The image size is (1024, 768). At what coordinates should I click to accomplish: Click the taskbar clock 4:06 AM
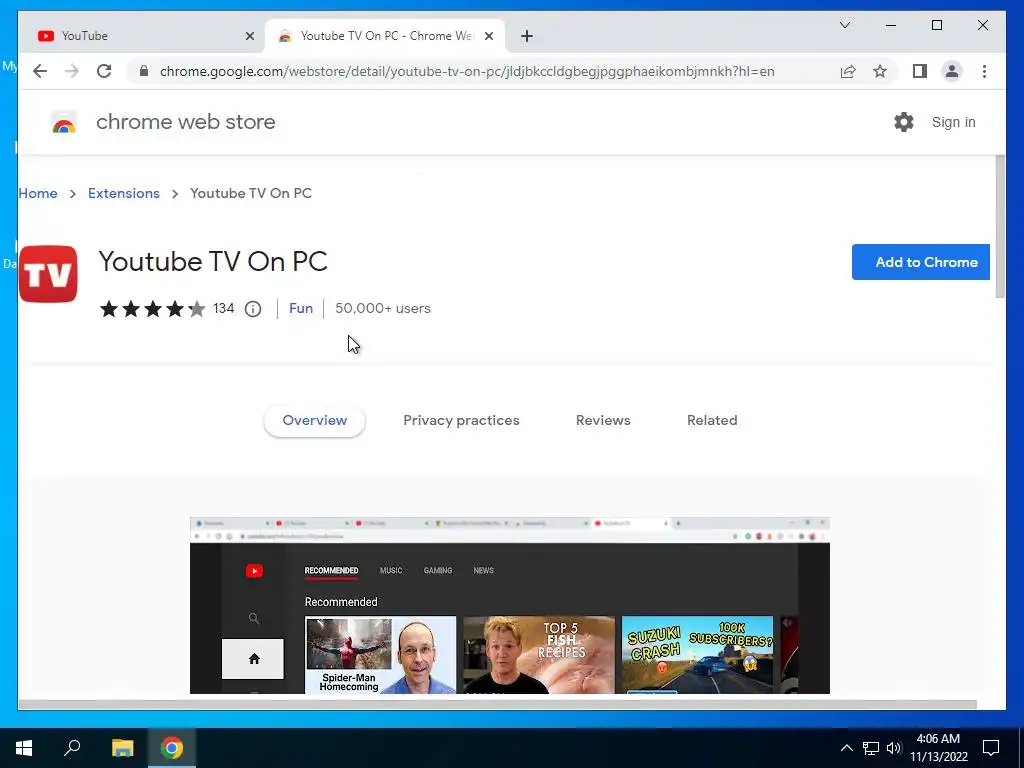click(x=938, y=739)
